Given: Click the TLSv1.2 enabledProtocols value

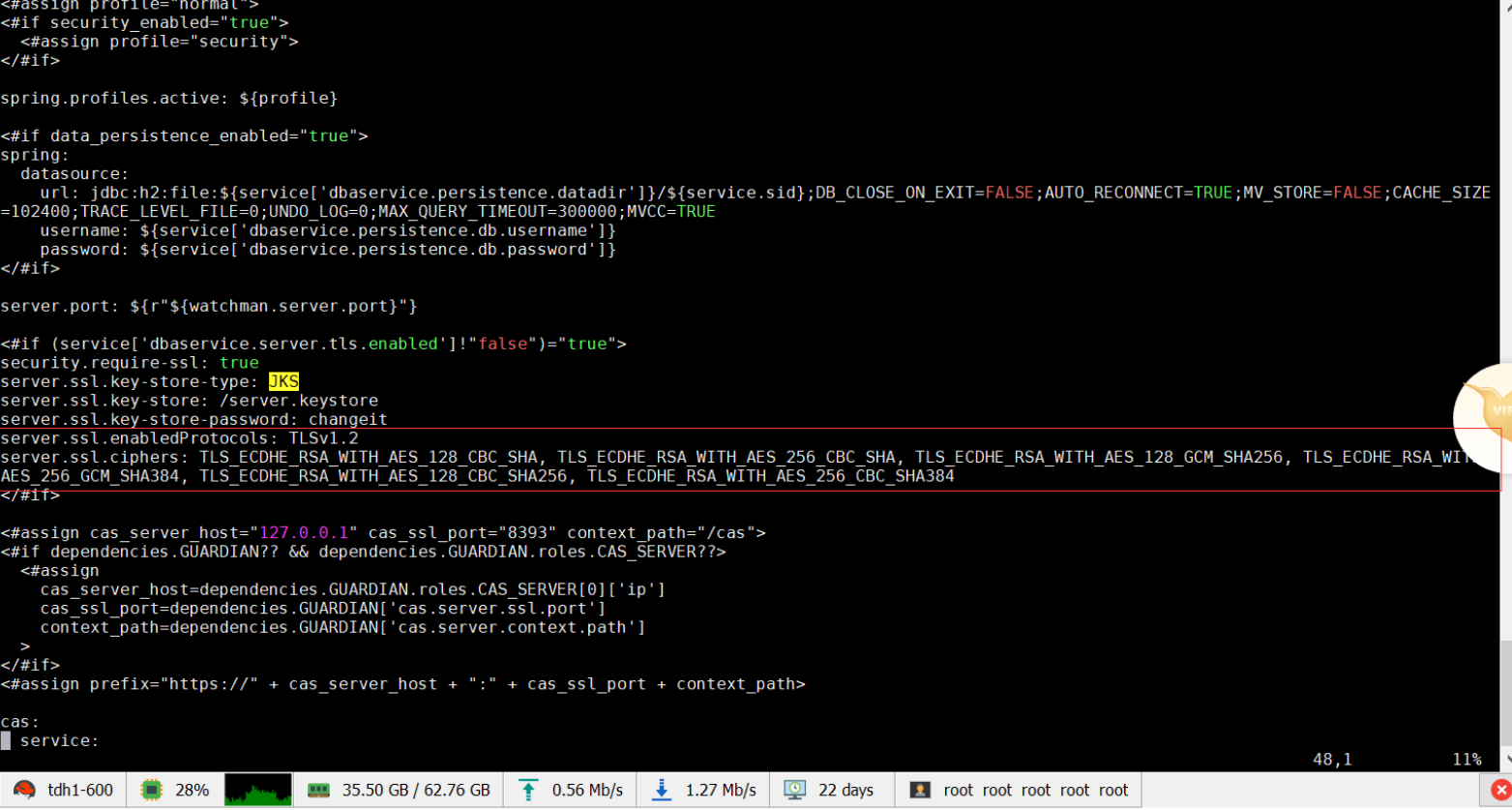Looking at the screenshot, I should point(323,438).
